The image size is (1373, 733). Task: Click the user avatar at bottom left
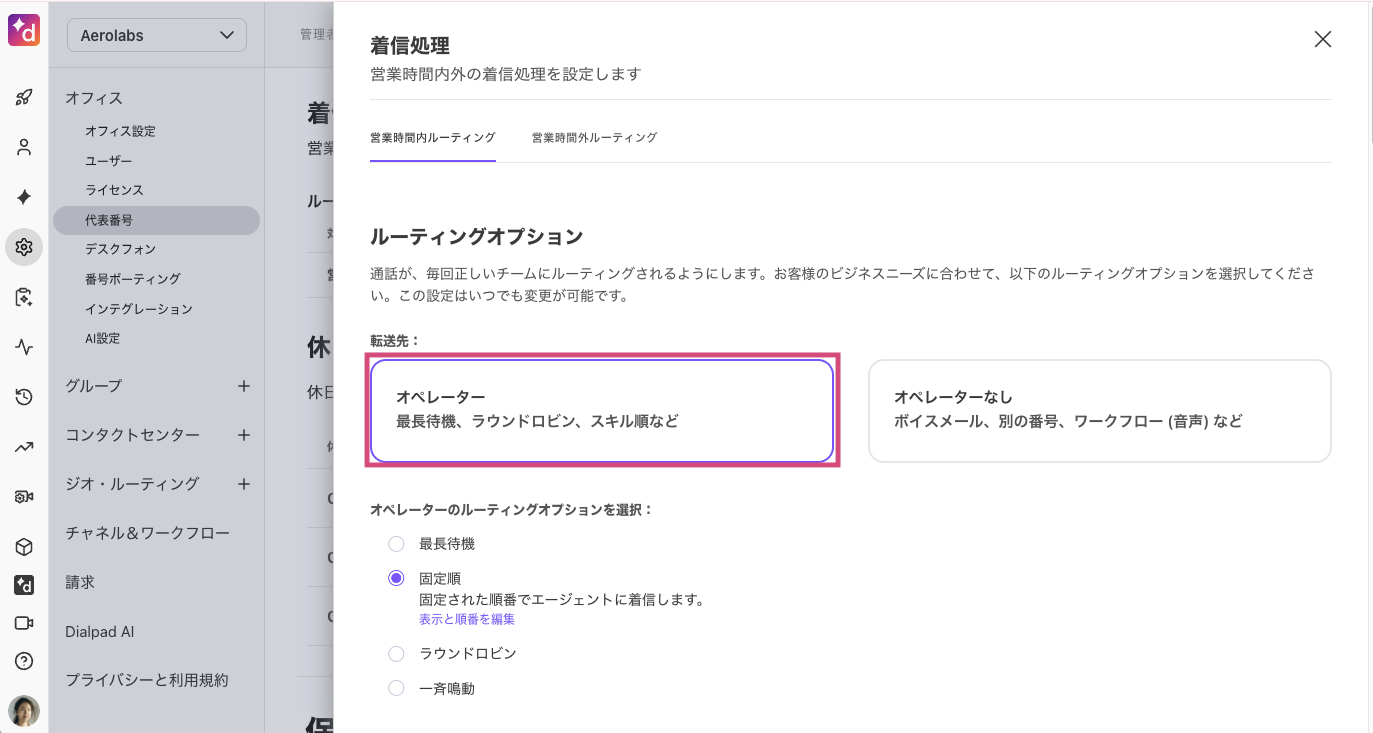[24, 710]
